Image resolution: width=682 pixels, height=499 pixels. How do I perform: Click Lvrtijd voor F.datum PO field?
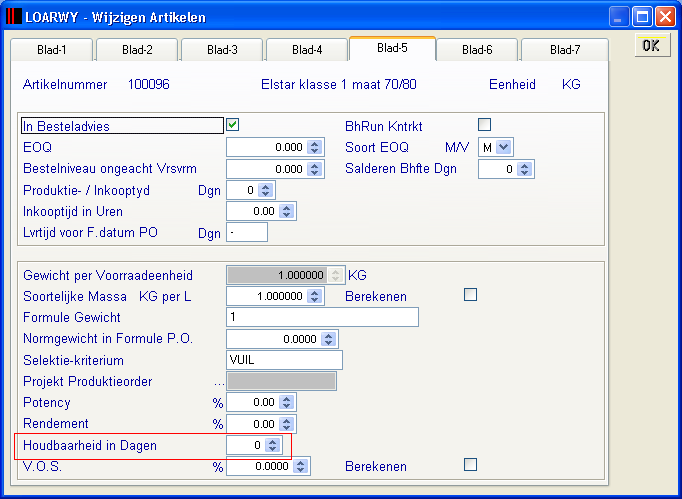click(x=247, y=232)
